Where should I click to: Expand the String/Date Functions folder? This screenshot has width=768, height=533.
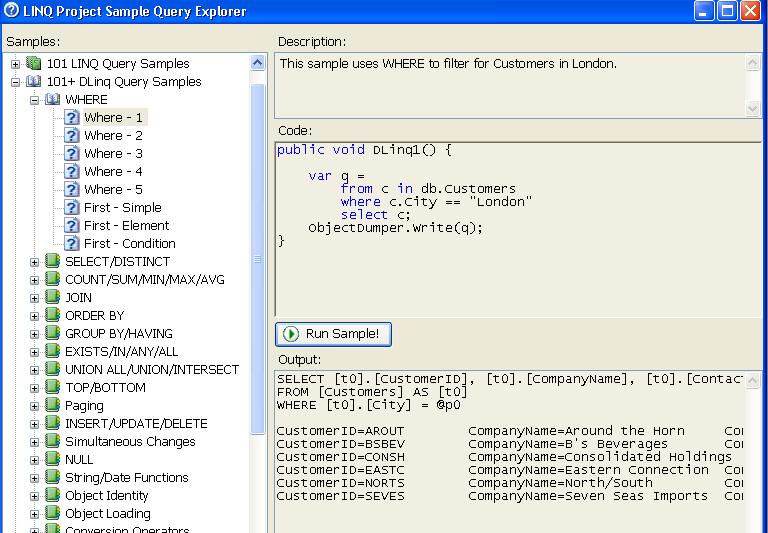(x=34, y=479)
